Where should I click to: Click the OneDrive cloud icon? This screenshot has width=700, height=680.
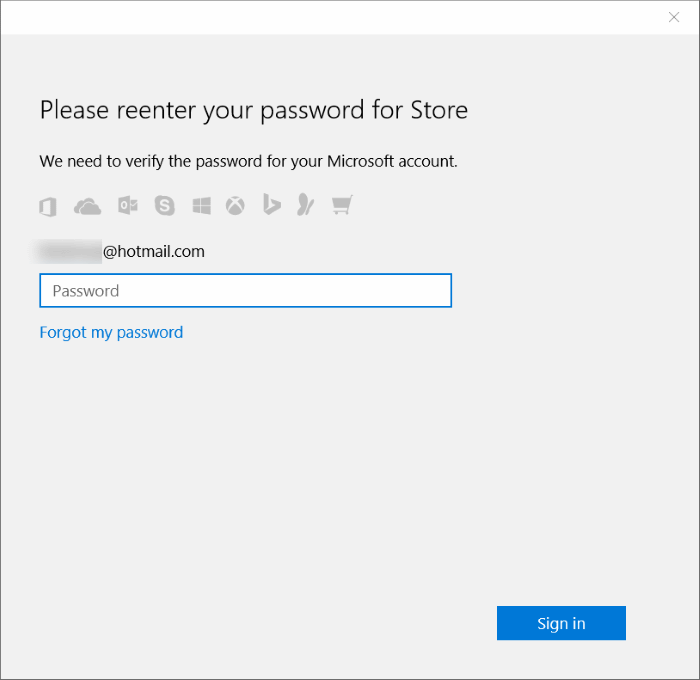(x=88, y=207)
